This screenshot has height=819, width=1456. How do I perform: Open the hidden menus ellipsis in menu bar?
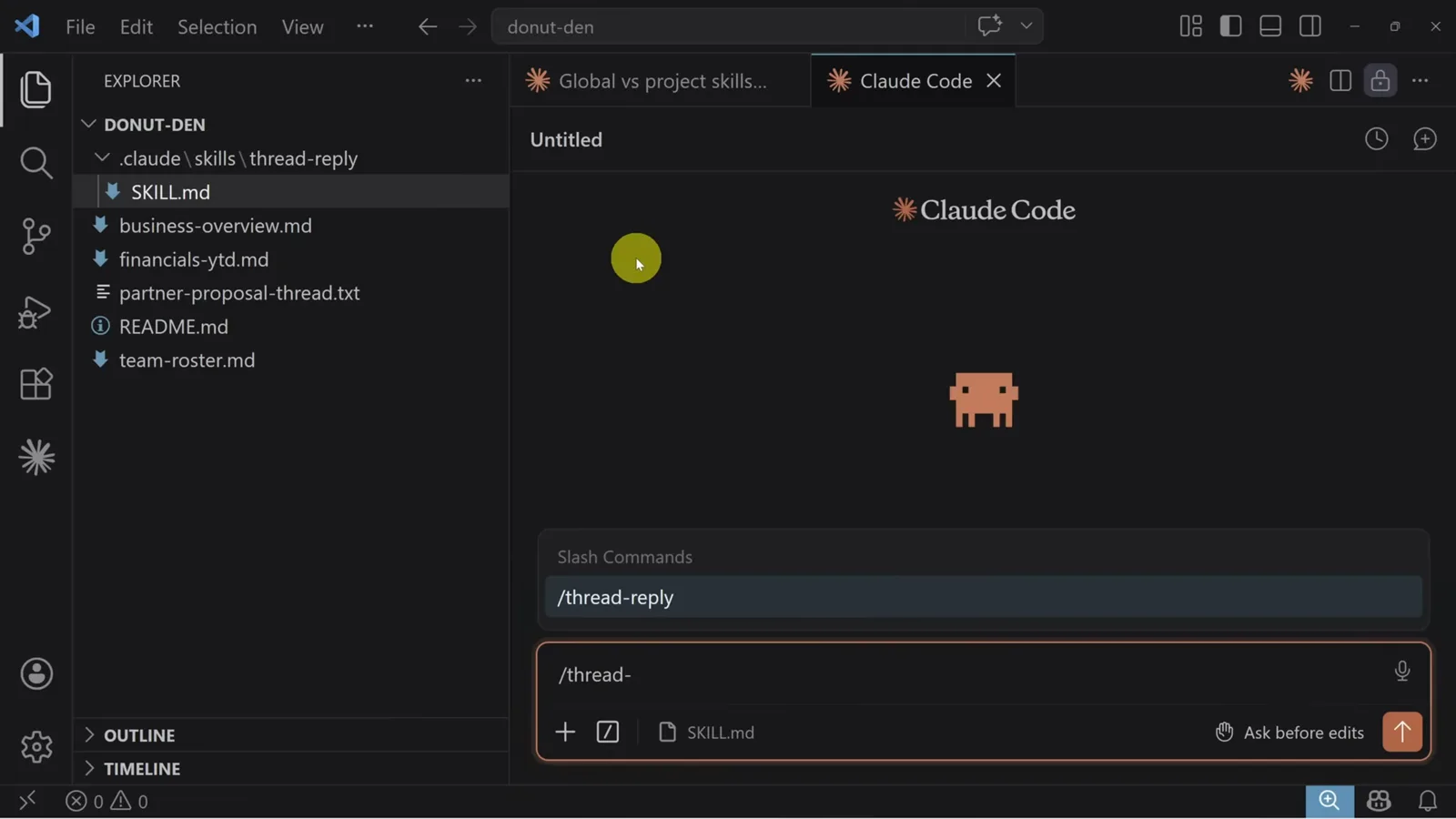click(365, 26)
